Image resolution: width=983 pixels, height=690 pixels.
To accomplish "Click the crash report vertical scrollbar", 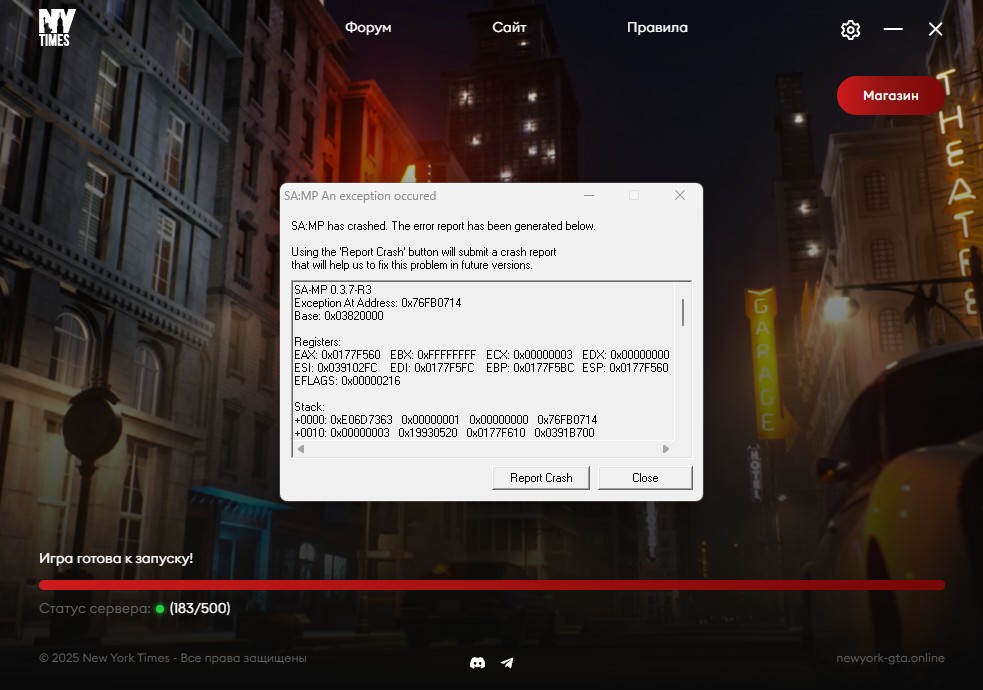I will [x=683, y=313].
